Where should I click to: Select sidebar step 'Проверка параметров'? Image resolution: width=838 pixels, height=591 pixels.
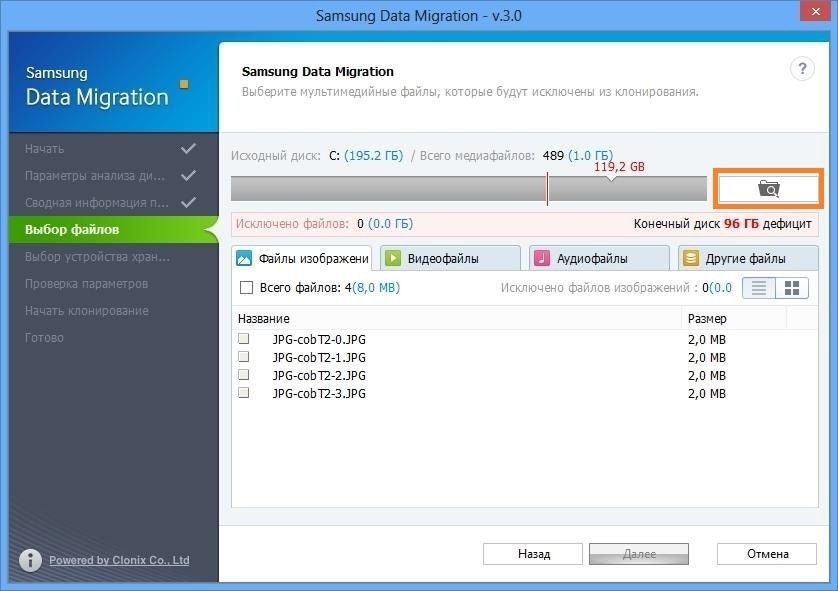click(x=87, y=284)
